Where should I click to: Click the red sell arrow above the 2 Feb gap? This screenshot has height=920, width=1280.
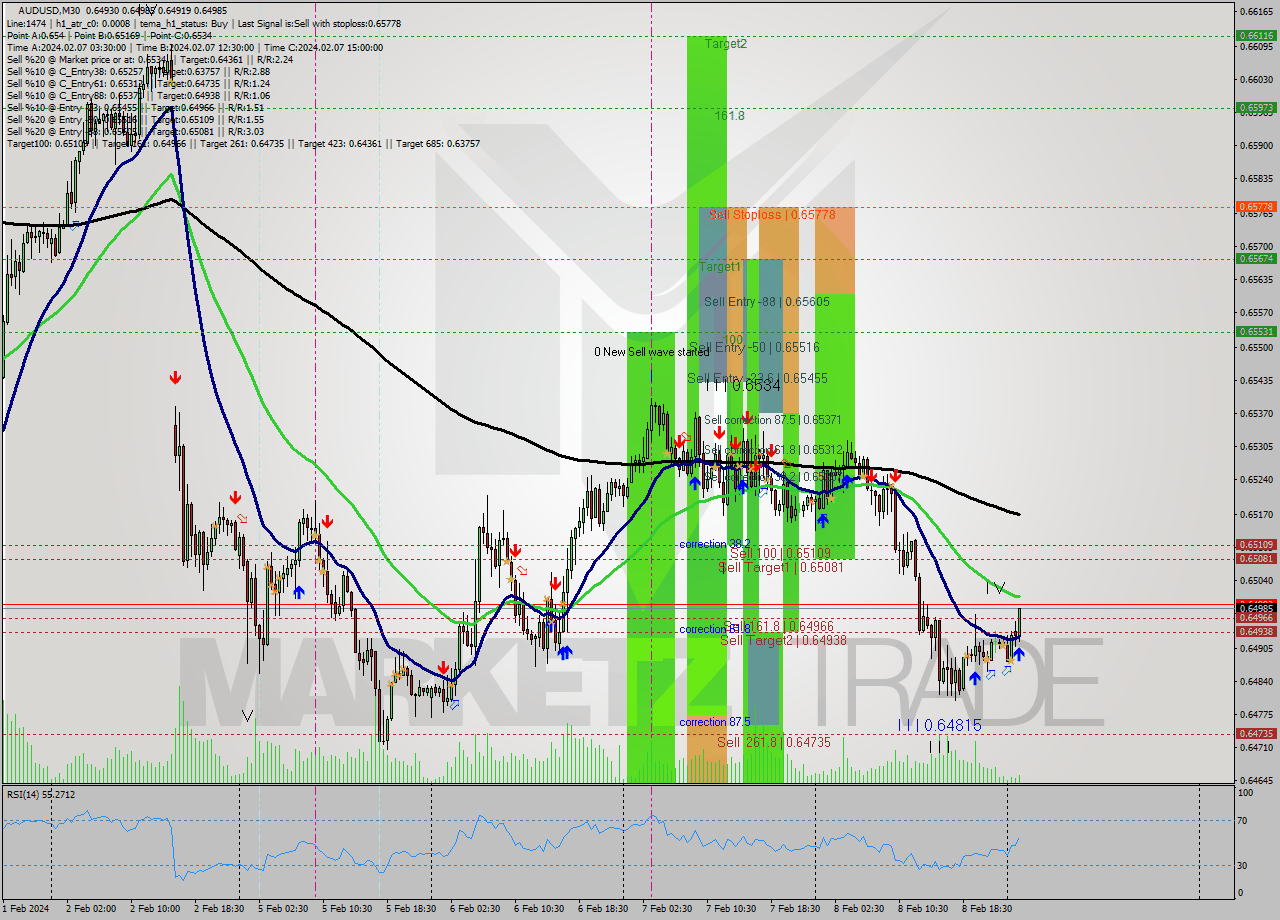click(x=175, y=377)
